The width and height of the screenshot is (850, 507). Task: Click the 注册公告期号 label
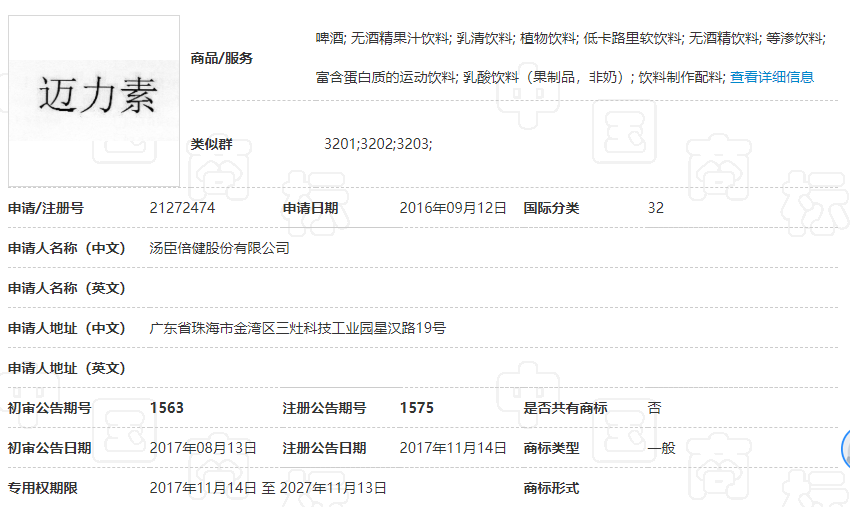pos(324,408)
